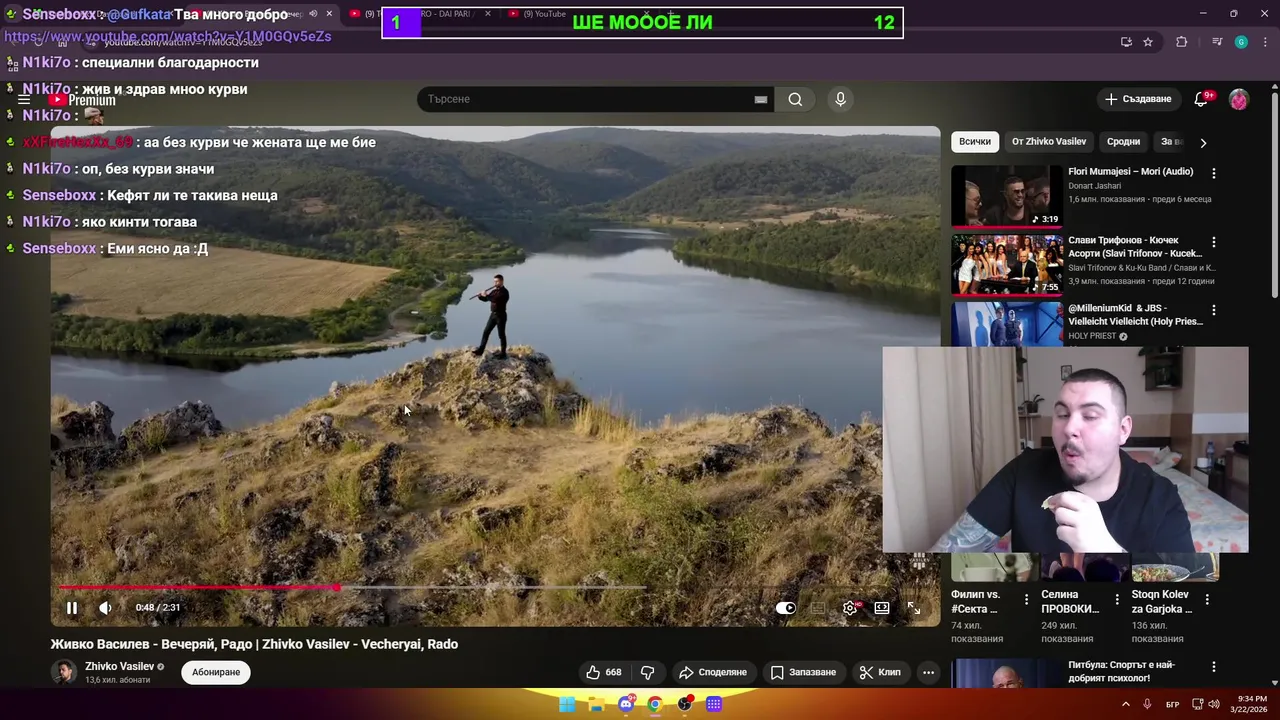1280x720 pixels.
Task: Subscribe with the Абониране button
Action: [216, 672]
